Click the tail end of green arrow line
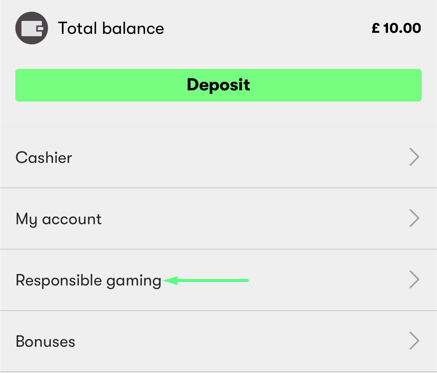437x373 pixels. (x=247, y=280)
